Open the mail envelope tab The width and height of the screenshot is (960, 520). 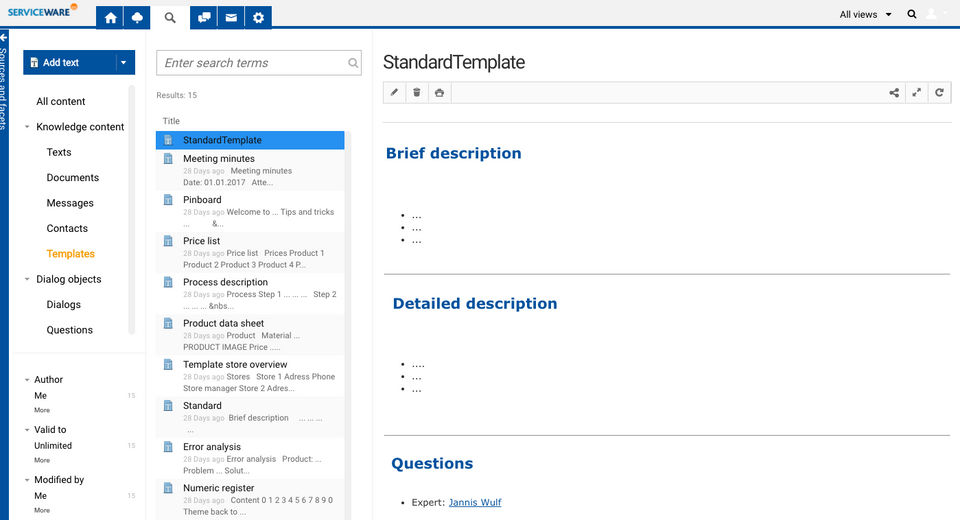(x=231, y=17)
